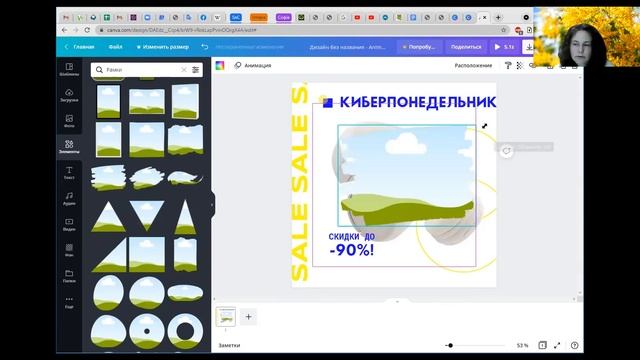Open Изменить размер (Resize) option
This screenshot has height=360, width=640.
pos(162,47)
